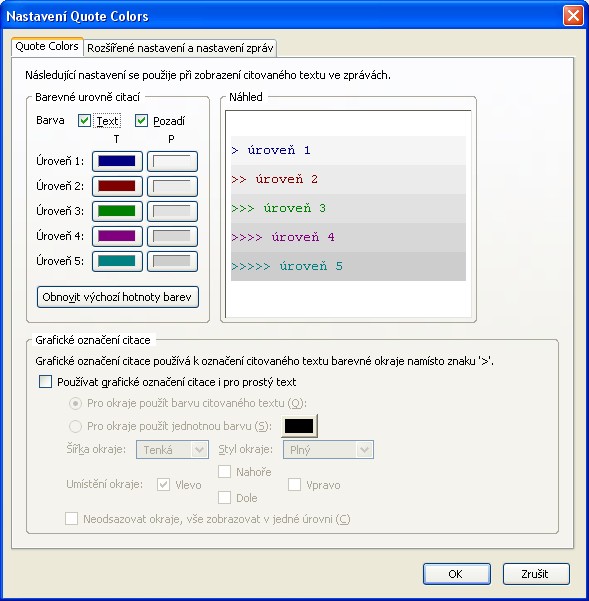Toggle the Text color checkbox

84,121
